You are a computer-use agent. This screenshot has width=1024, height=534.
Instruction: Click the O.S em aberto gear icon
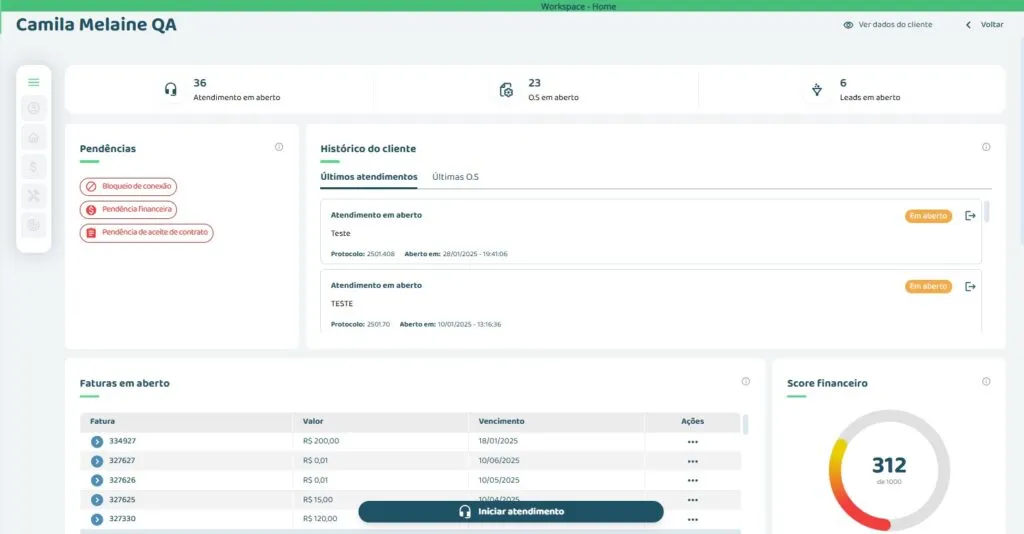tap(506, 90)
